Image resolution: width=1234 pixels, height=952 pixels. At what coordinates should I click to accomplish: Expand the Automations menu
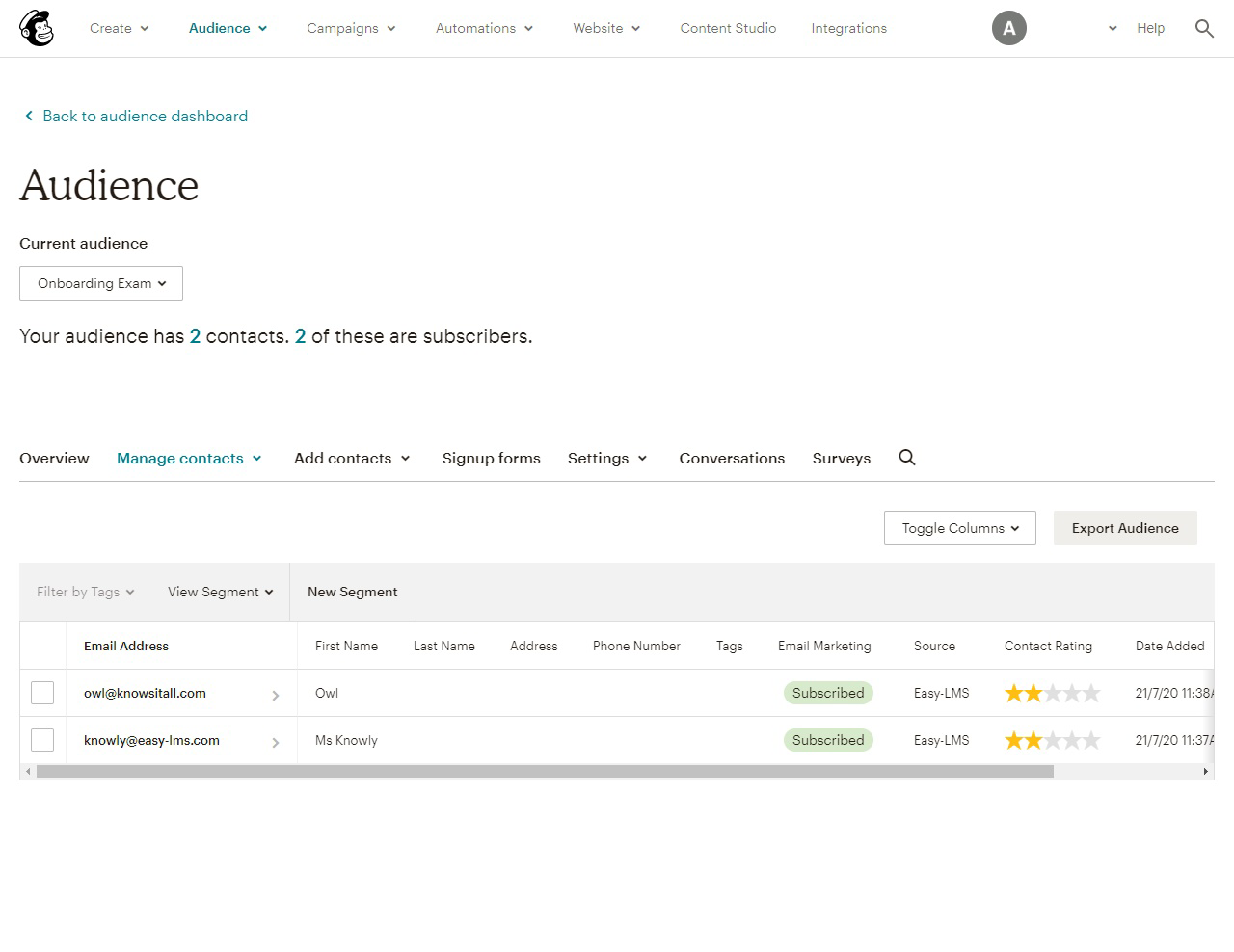tap(485, 28)
